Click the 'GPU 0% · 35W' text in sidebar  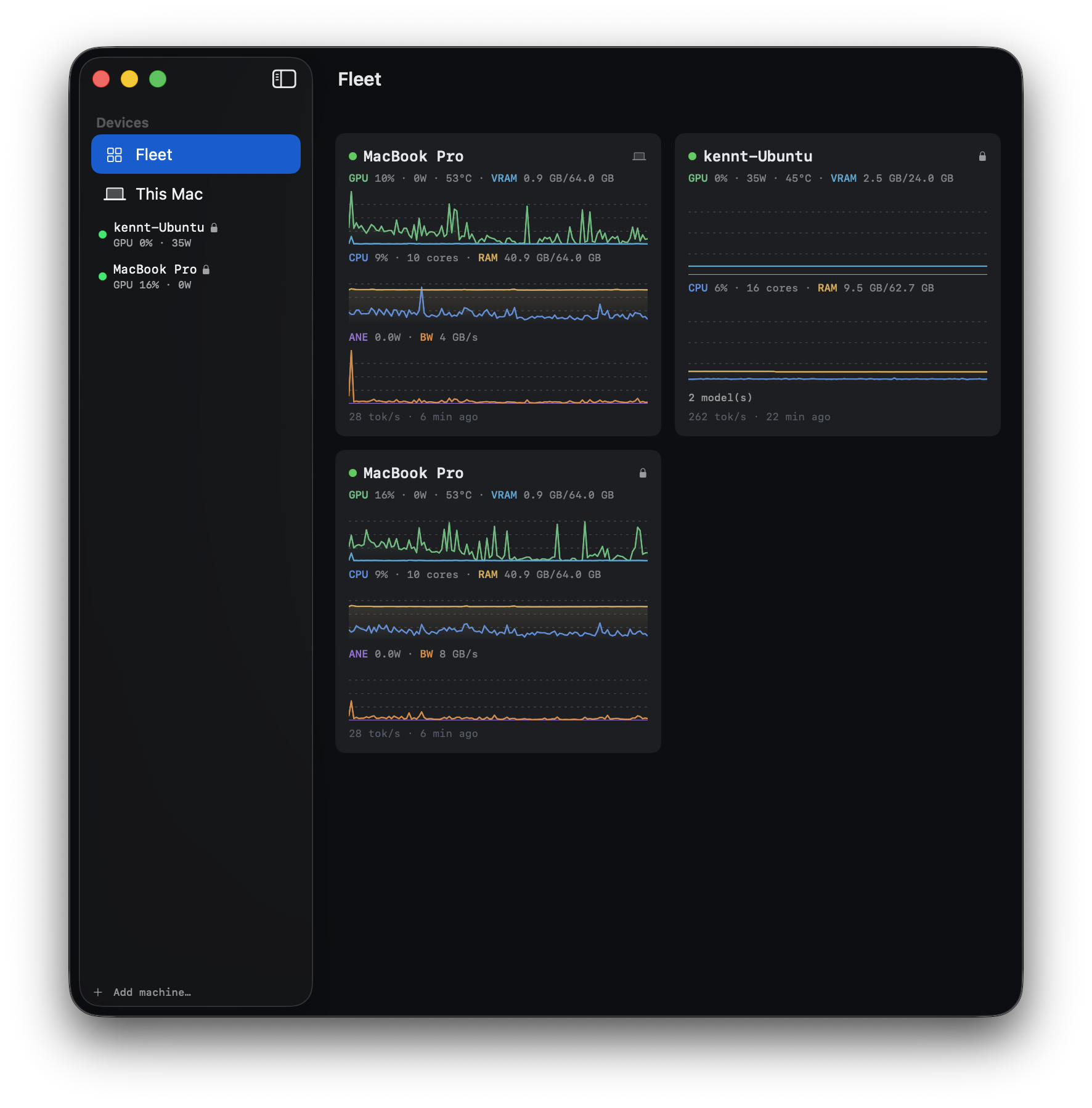152,243
